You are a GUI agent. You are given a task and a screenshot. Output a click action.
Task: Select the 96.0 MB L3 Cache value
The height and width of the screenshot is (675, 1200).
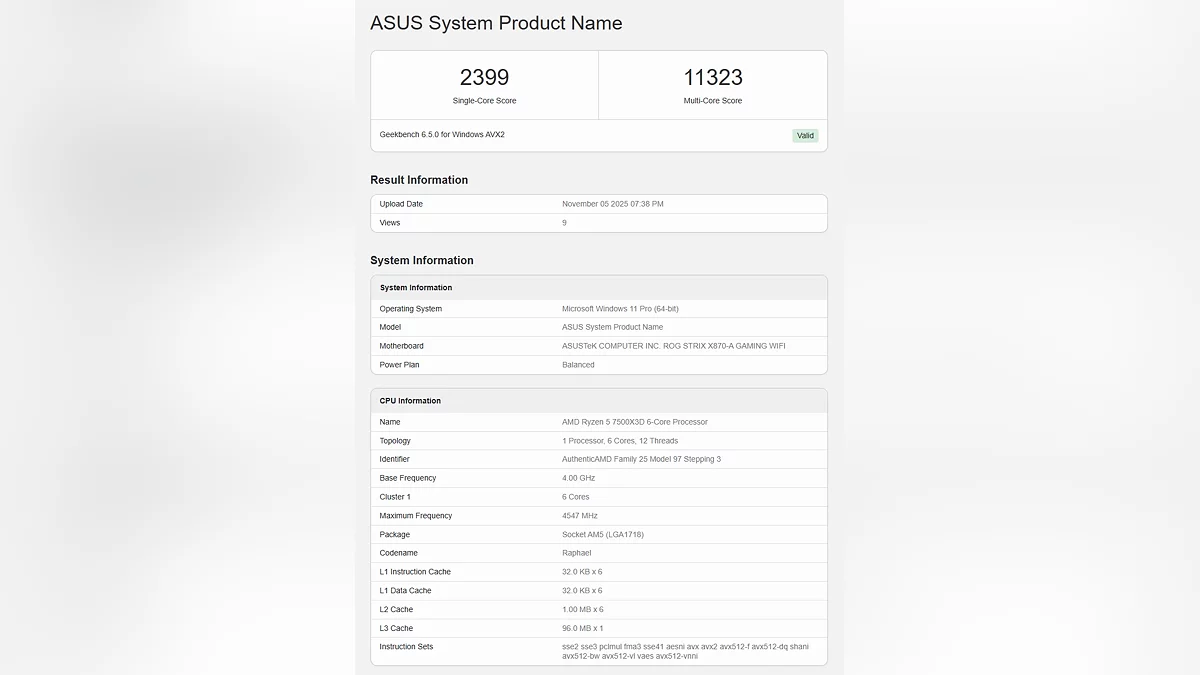[582, 628]
